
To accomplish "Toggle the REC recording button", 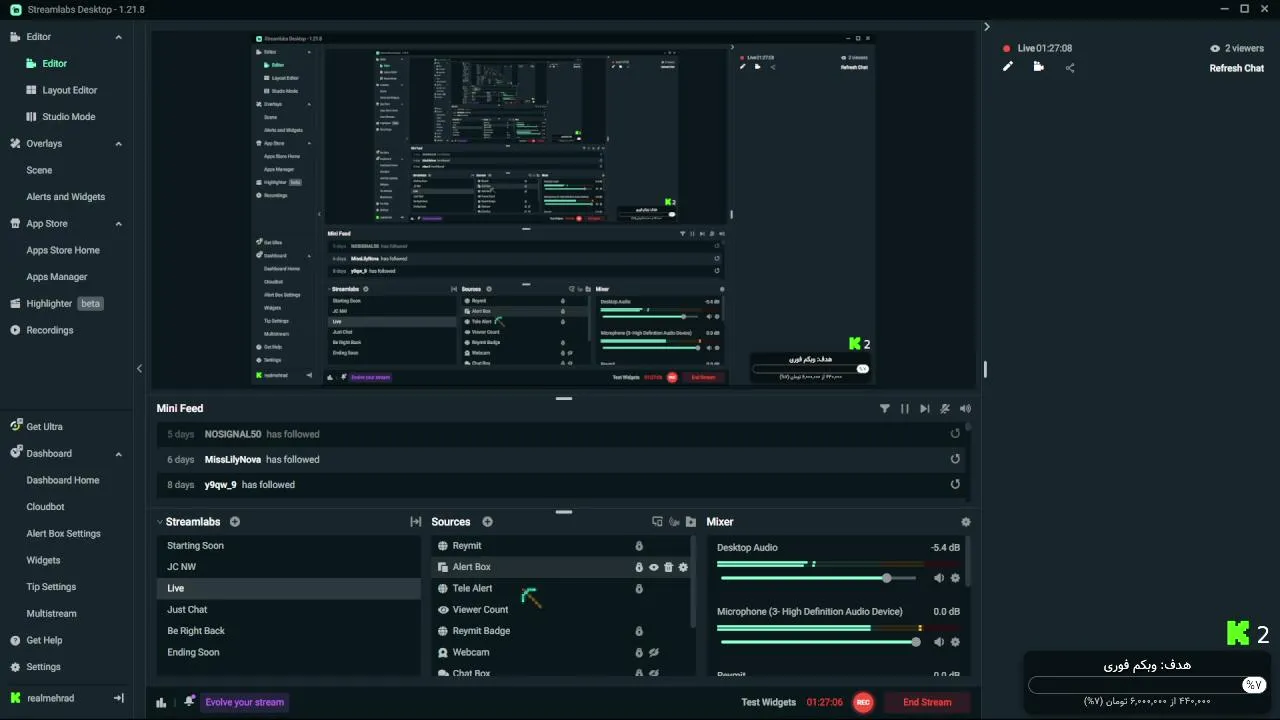I will point(863,702).
